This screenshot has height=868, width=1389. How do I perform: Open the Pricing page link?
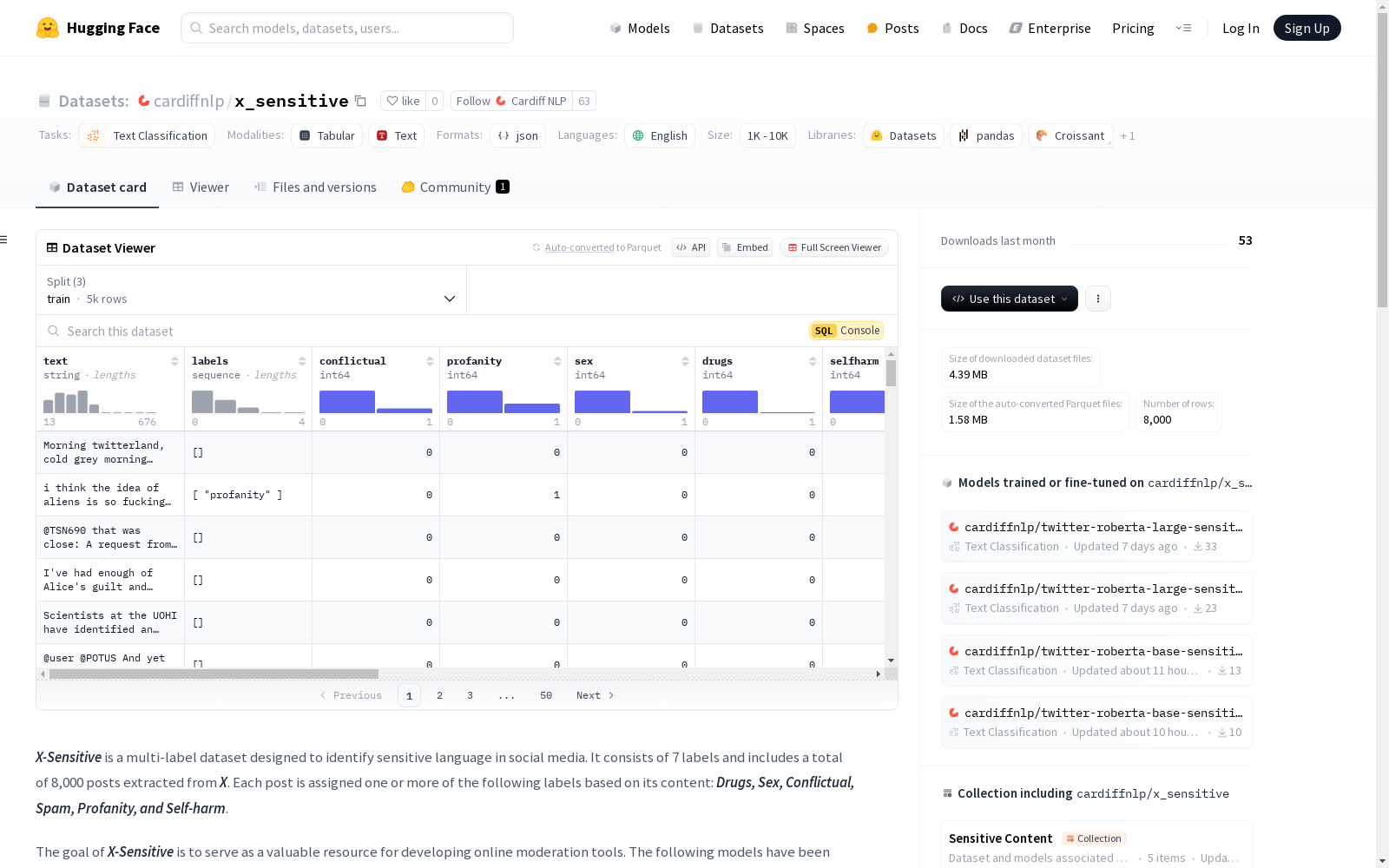pos(1133,28)
